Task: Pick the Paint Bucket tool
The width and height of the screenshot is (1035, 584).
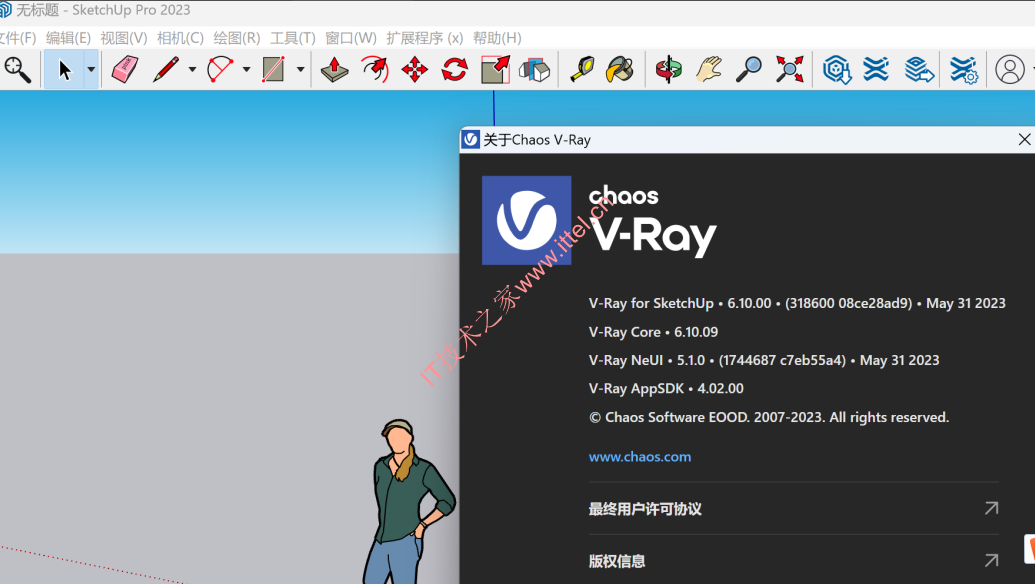Action: click(x=620, y=69)
